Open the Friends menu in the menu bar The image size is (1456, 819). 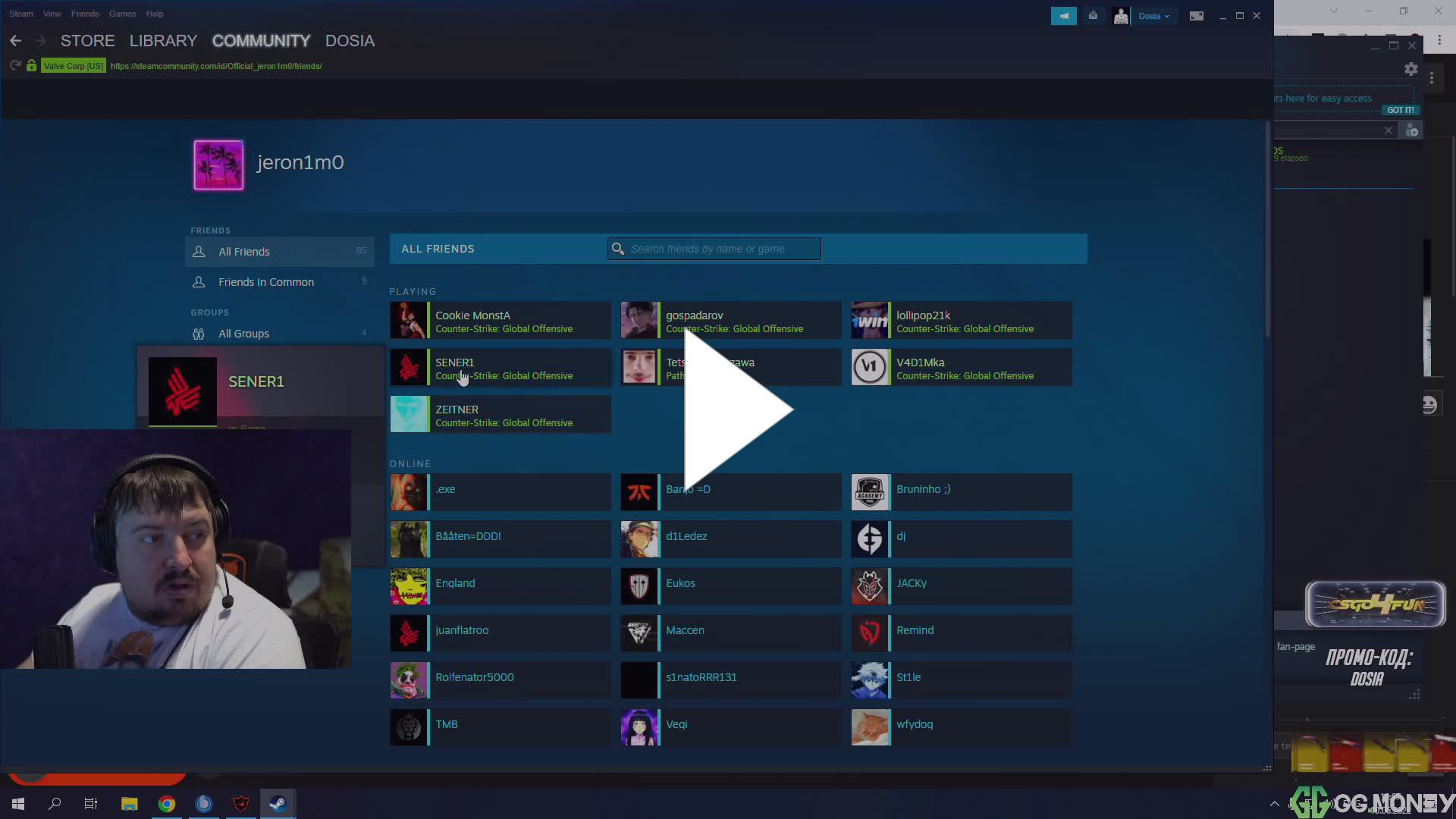(x=84, y=14)
